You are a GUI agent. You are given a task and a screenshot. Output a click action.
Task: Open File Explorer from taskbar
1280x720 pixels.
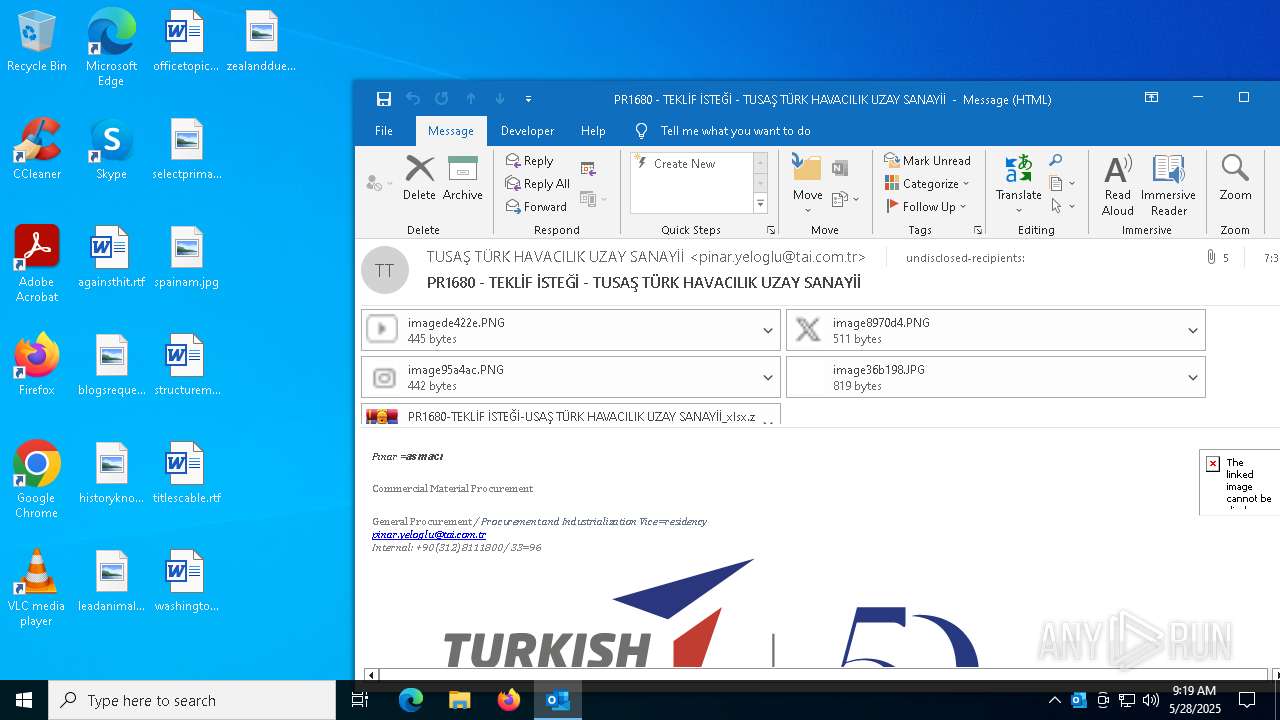point(459,700)
